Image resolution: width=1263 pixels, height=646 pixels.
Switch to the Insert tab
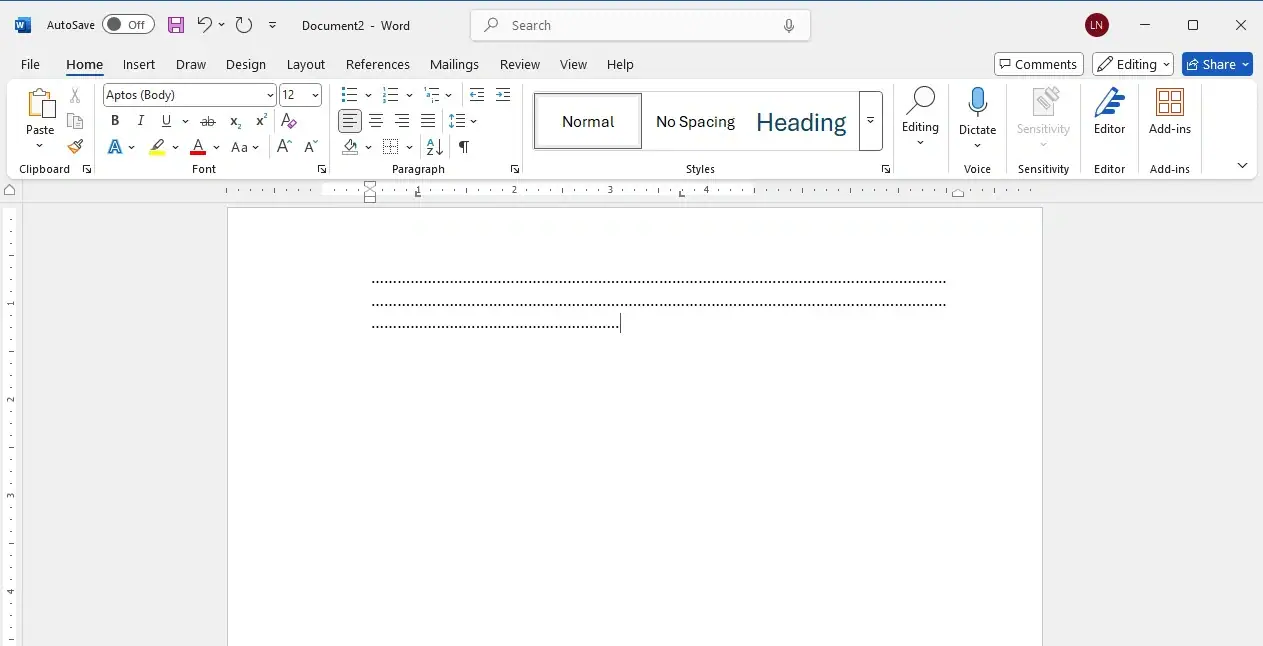(x=138, y=64)
